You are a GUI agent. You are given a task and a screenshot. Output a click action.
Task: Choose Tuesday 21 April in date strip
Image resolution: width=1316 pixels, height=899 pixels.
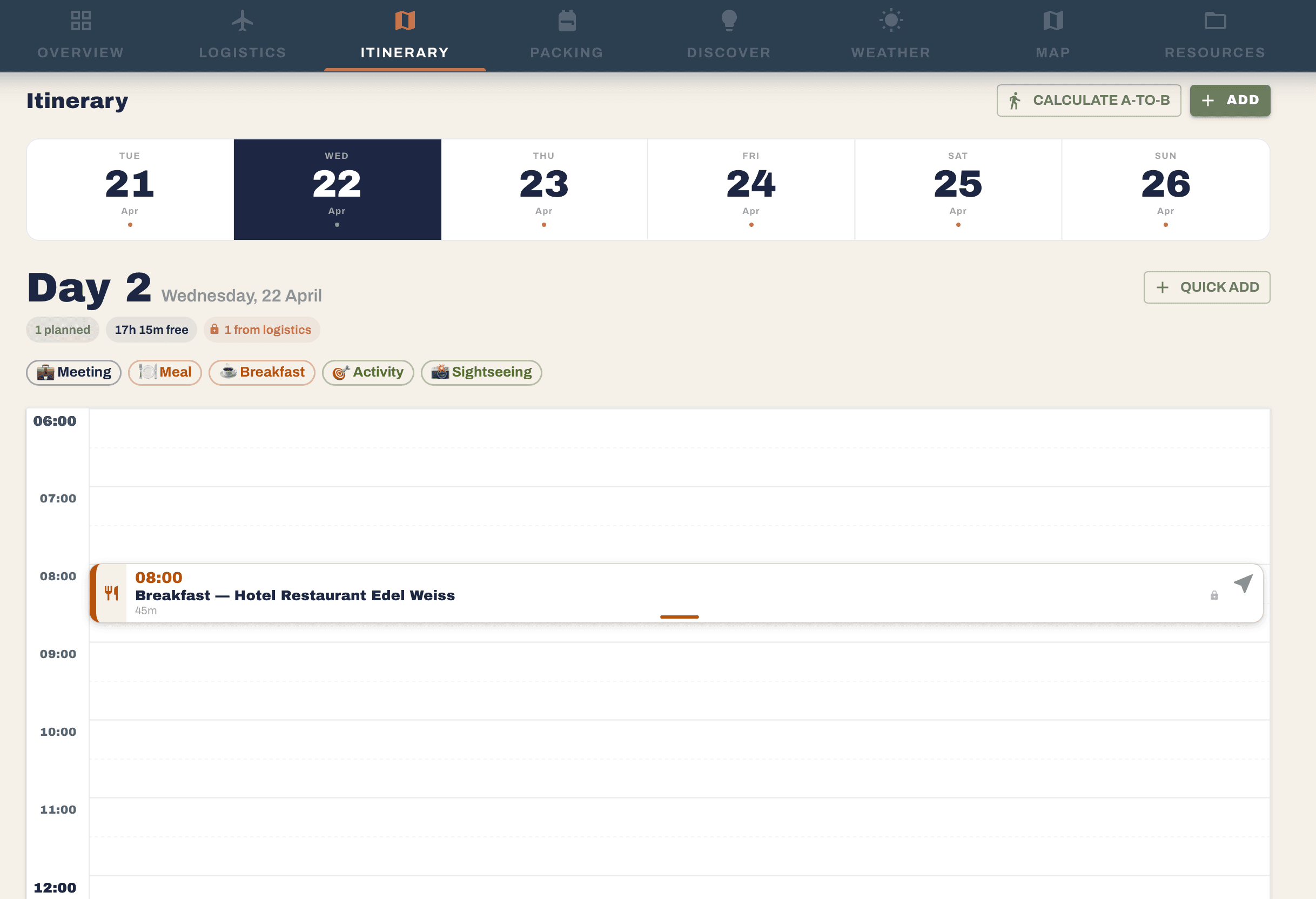click(130, 189)
